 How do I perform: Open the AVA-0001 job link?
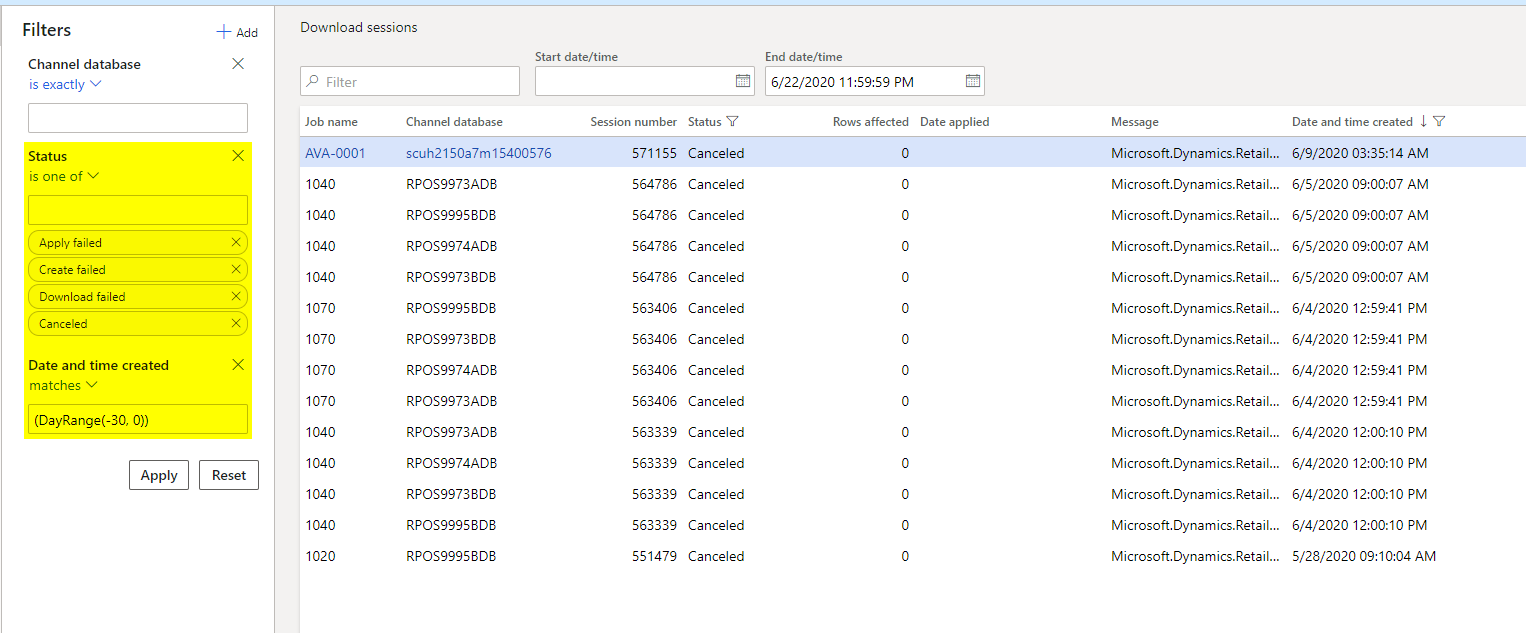click(x=335, y=153)
